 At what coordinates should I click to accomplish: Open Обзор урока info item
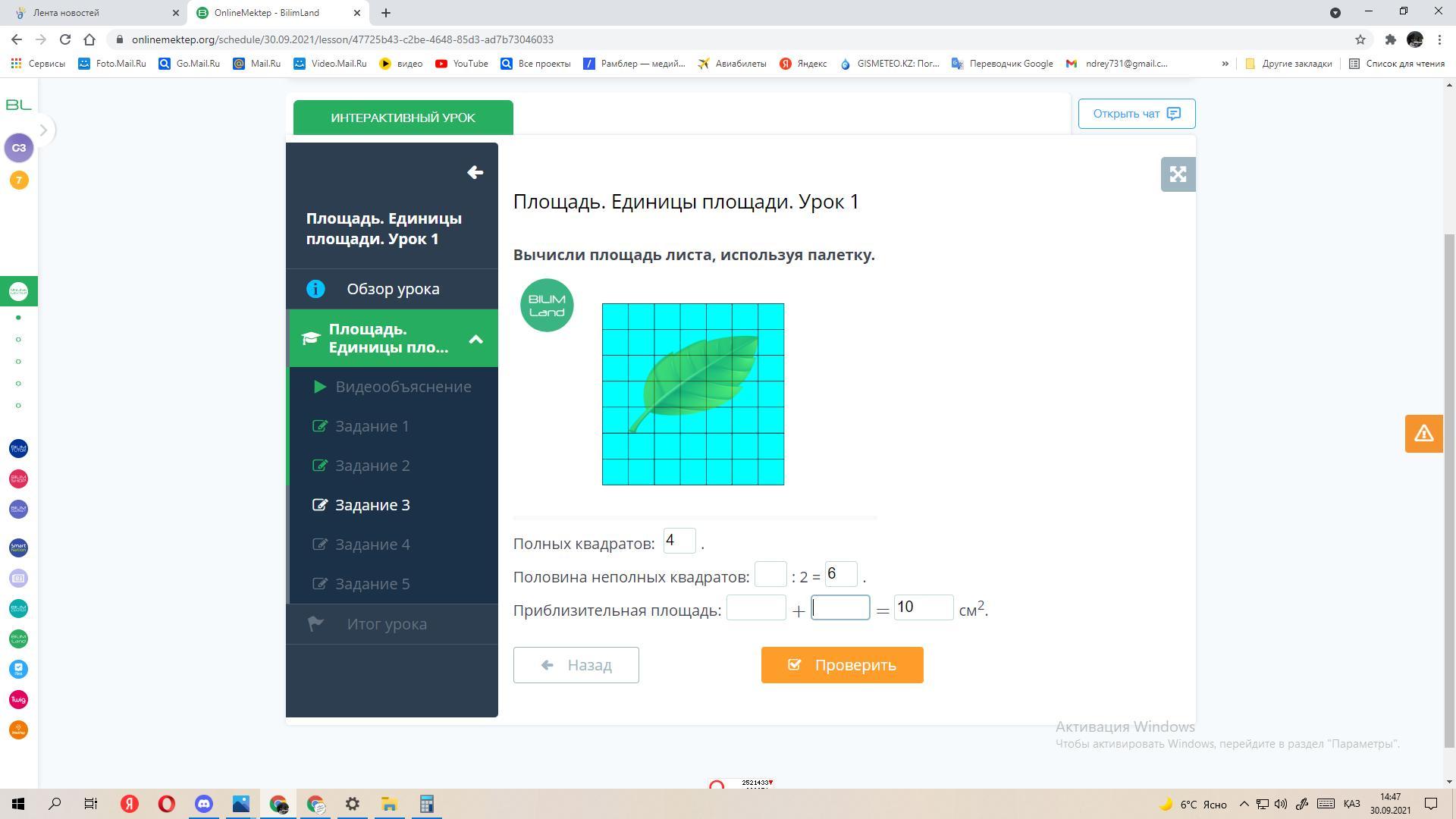tap(392, 289)
